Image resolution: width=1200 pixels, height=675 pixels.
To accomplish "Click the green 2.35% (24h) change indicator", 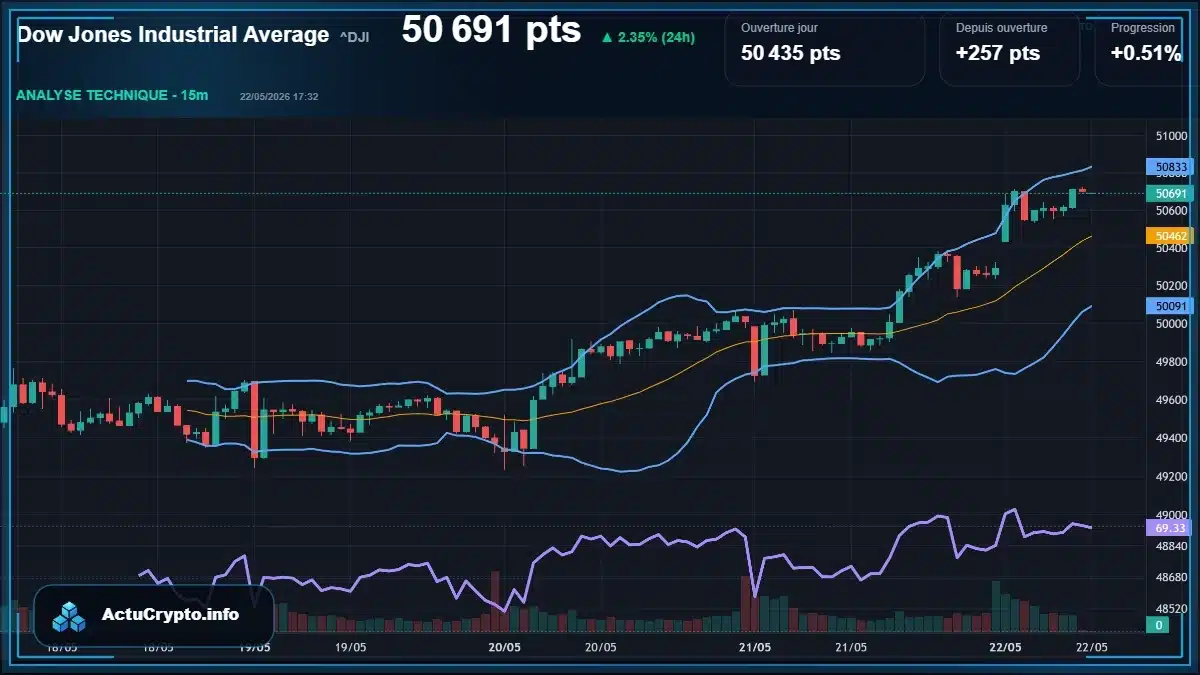I will [x=648, y=37].
